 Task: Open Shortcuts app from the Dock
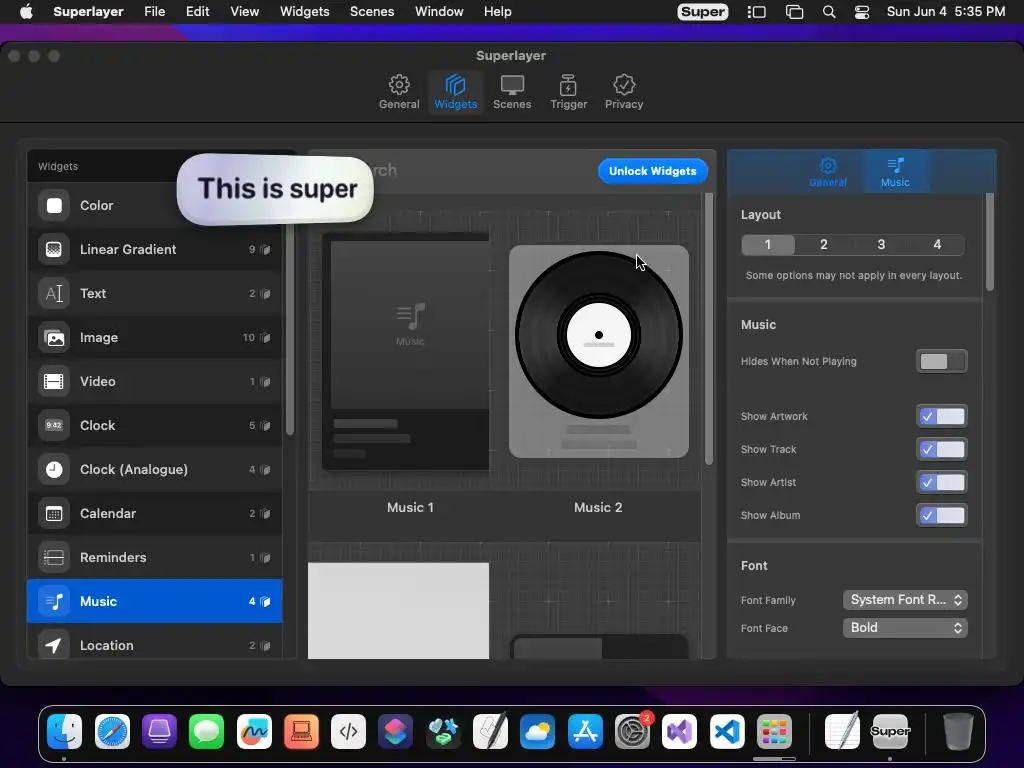(396, 731)
